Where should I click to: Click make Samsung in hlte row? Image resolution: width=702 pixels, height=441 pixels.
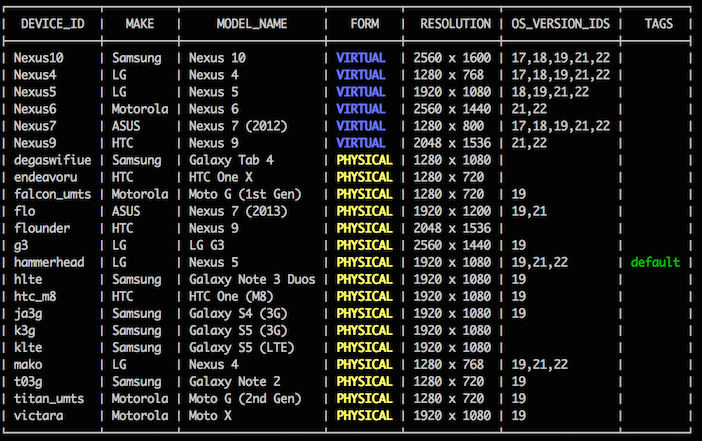coord(137,279)
